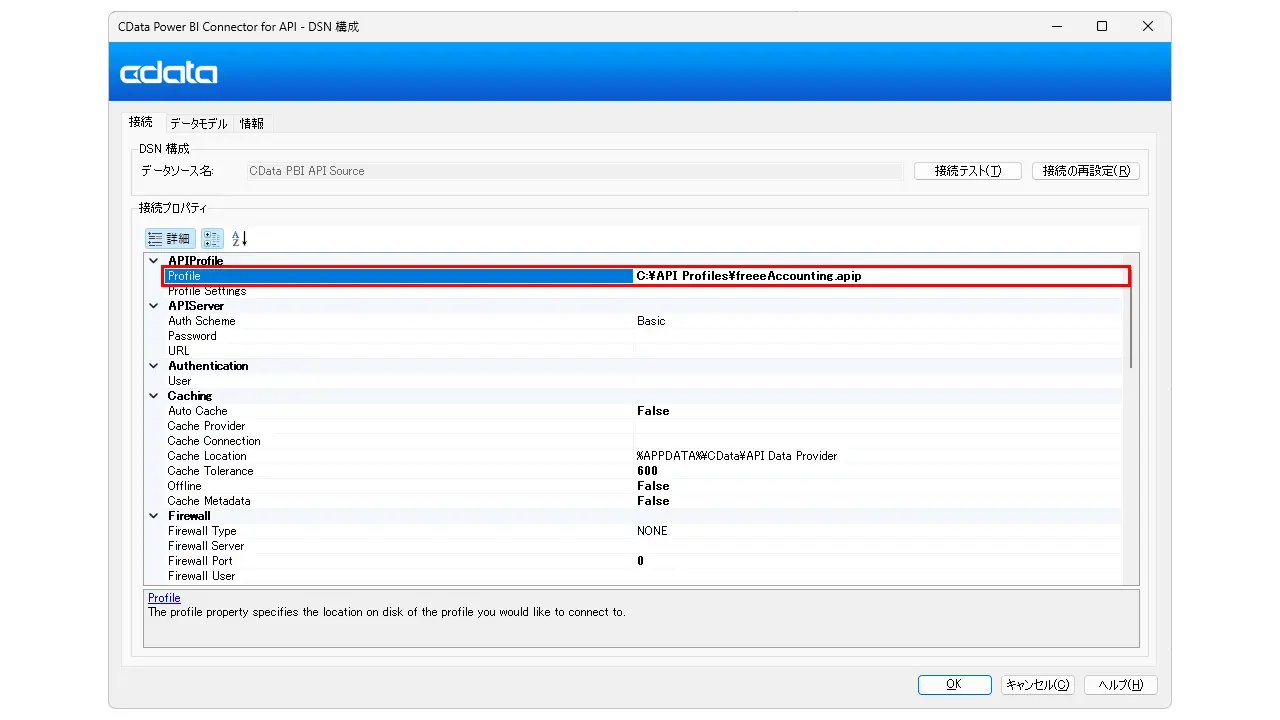Click the %APPDATA% Cache Location value
Viewport: 1280px width, 720px height.
(x=737, y=456)
